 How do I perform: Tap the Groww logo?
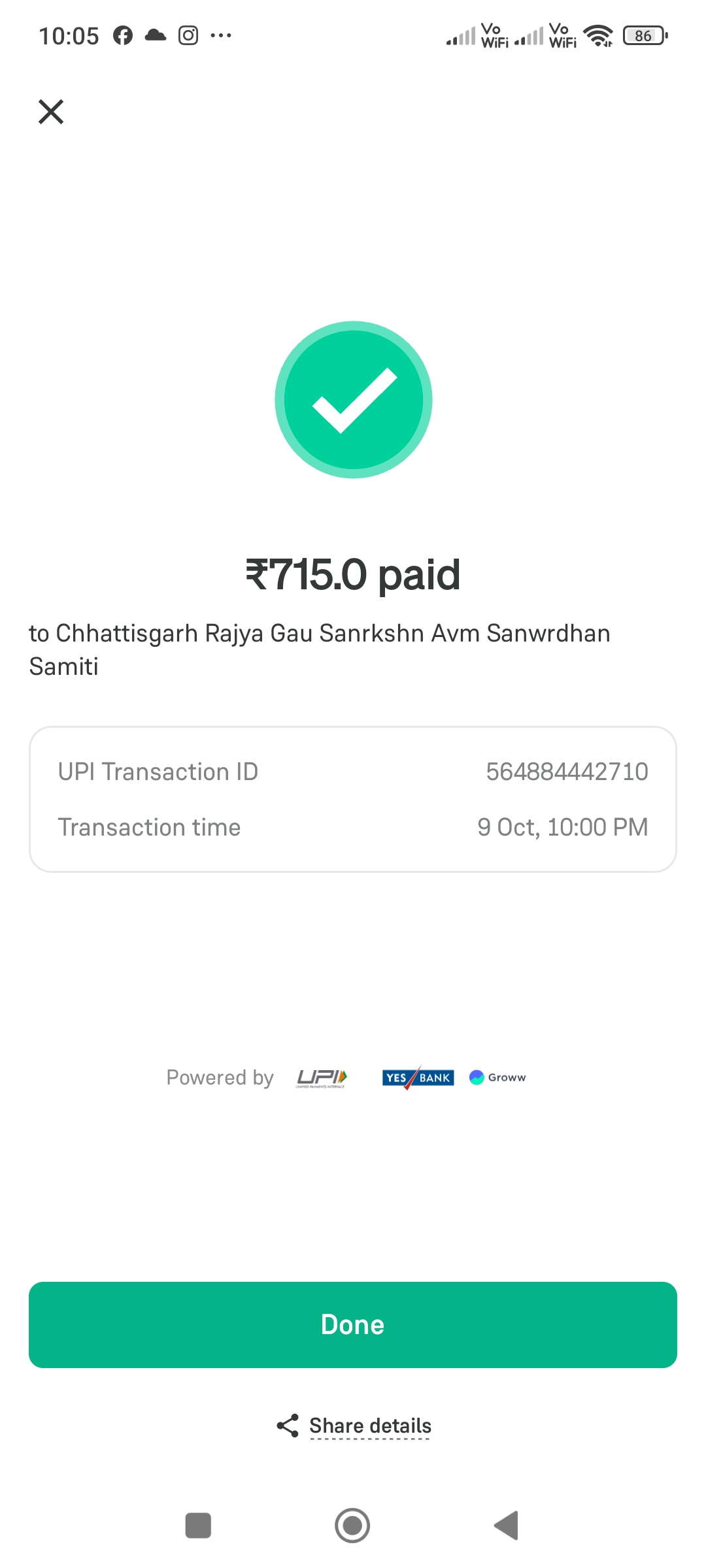[497, 1077]
